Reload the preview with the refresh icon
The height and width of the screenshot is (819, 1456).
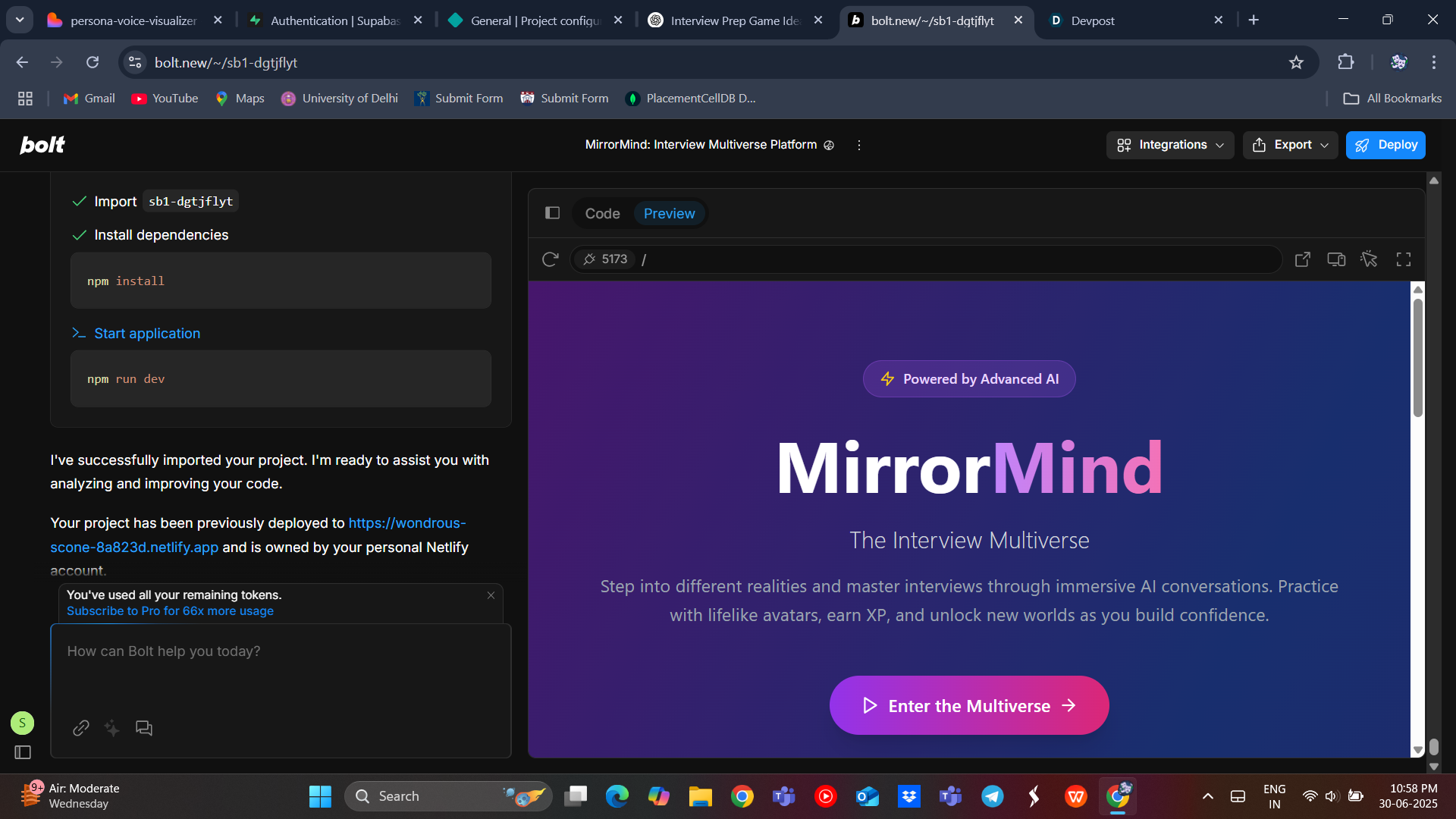[x=551, y=259]
